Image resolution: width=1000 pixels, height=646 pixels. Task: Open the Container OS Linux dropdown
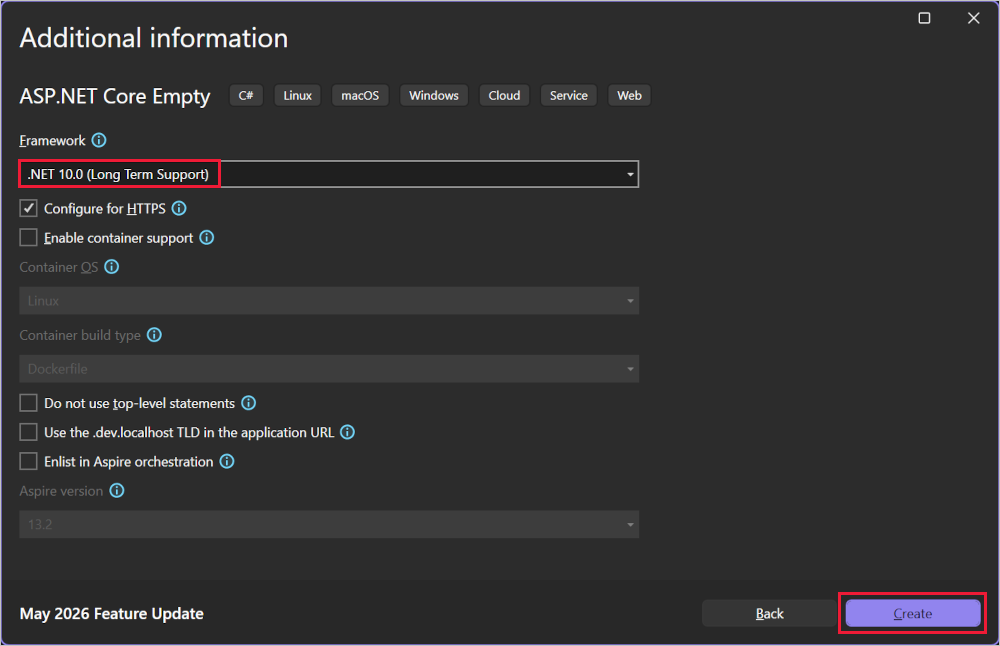click(329, 300)
